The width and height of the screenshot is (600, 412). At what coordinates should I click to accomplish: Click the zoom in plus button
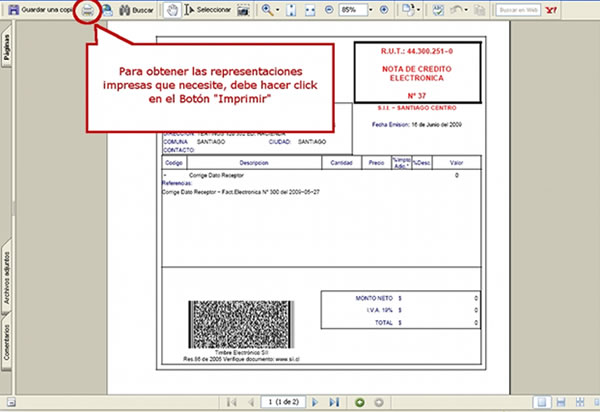click(x=384, y=10)
